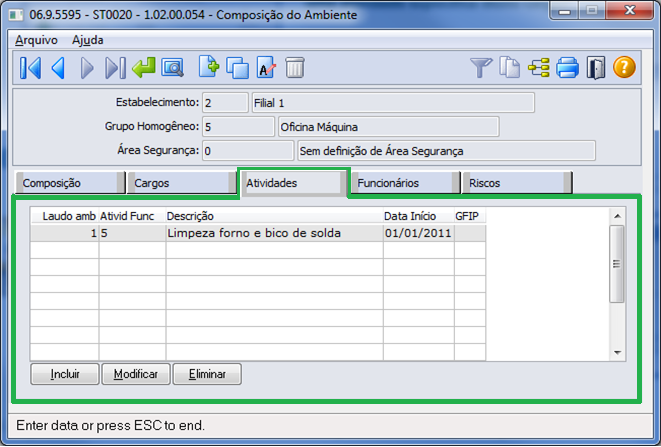The height and width of the screenshot is (447, 661).
Task: Click the GFIP column header
Action: tap(470, 216)
